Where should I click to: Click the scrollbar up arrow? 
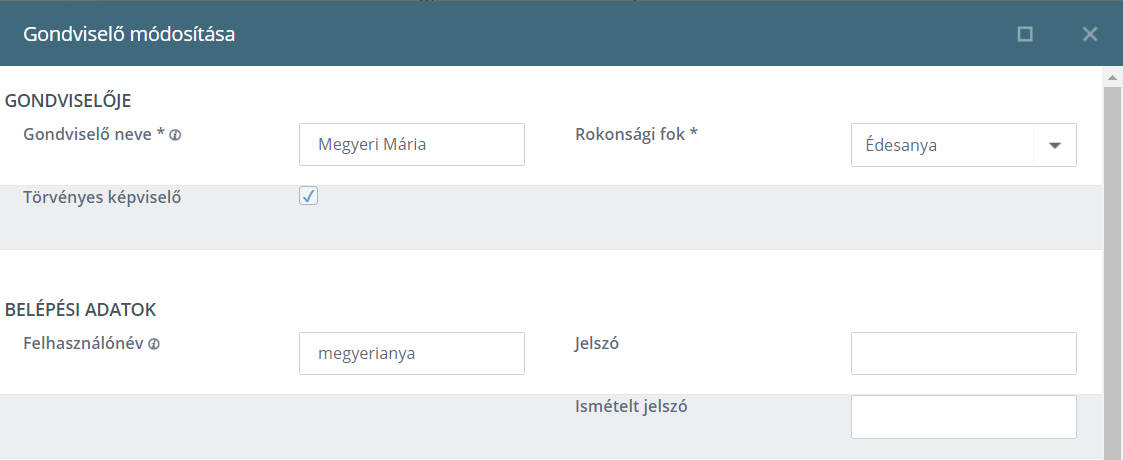pos(1112,77)
